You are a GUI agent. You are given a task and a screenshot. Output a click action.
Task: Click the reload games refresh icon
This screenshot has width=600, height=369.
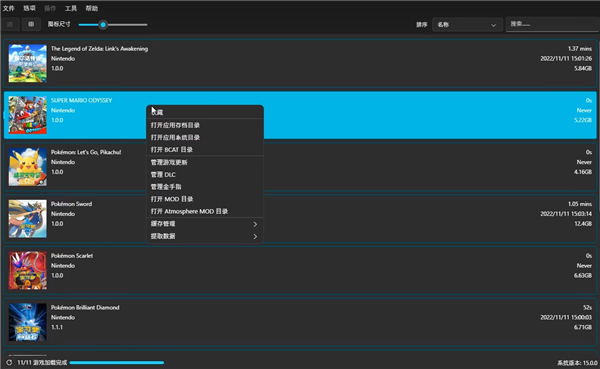coord(9,362)
